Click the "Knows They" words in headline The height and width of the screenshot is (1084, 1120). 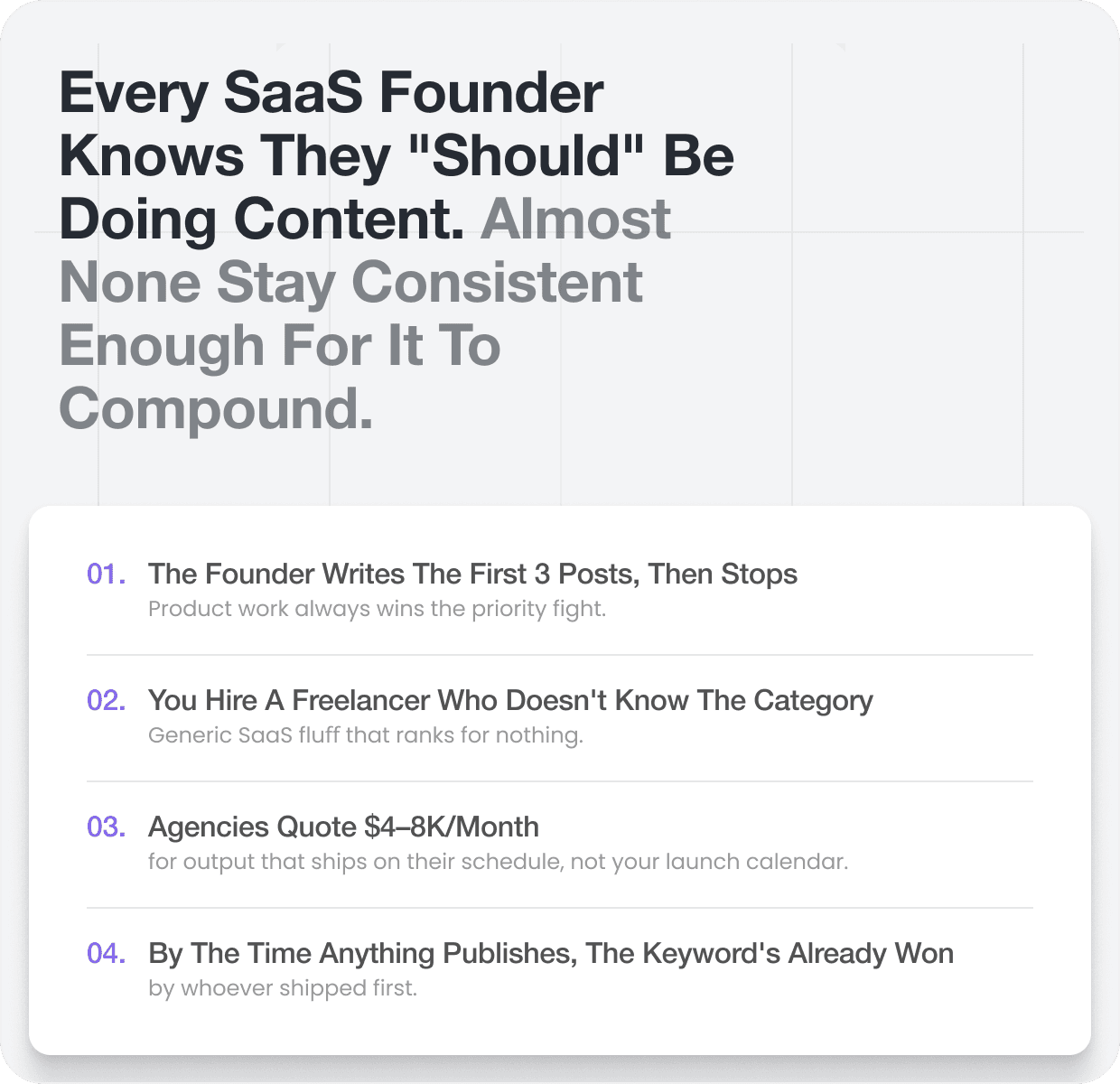[225, 157]
